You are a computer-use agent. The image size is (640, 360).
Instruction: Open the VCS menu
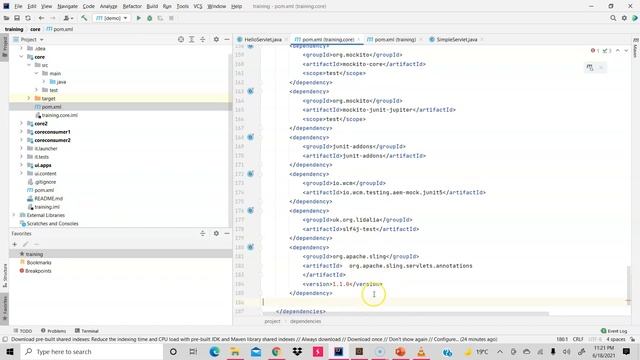pyautogui.click(x=198, y=6)
